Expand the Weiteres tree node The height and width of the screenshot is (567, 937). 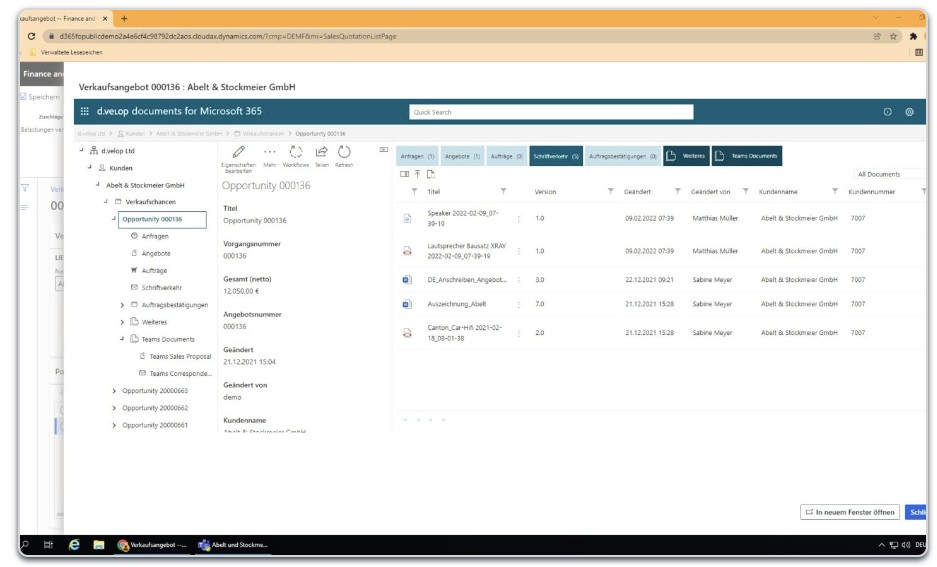point(123,323)
